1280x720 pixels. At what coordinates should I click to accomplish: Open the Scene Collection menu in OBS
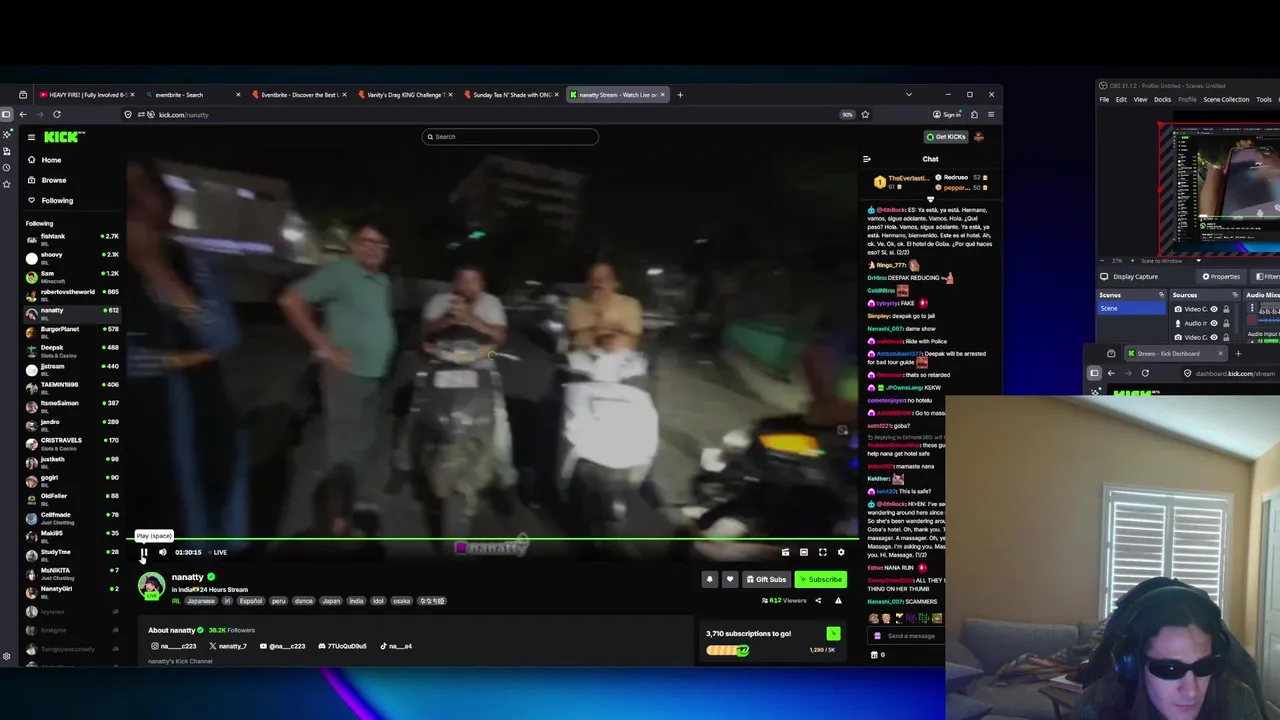pos(1226,100)
